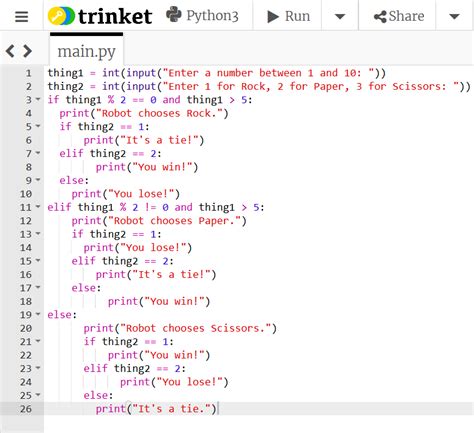This screenshot has width=474, height=433.
Task: Collapse code block at line 13
Action: (38, 234)
